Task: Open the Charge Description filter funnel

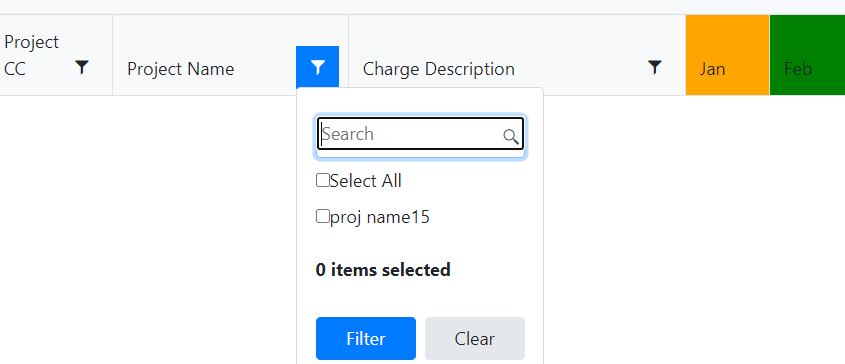Action: click(x=654, y=67)
